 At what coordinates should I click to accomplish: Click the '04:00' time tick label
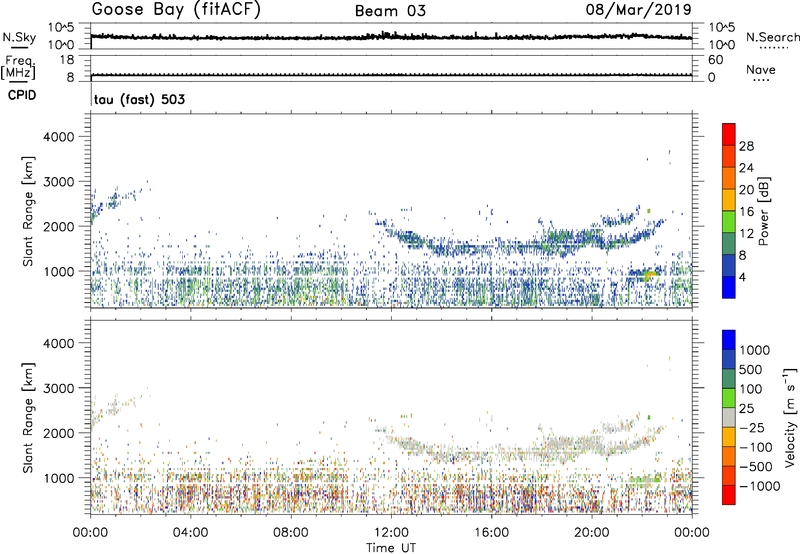click(x=190, y=533)
